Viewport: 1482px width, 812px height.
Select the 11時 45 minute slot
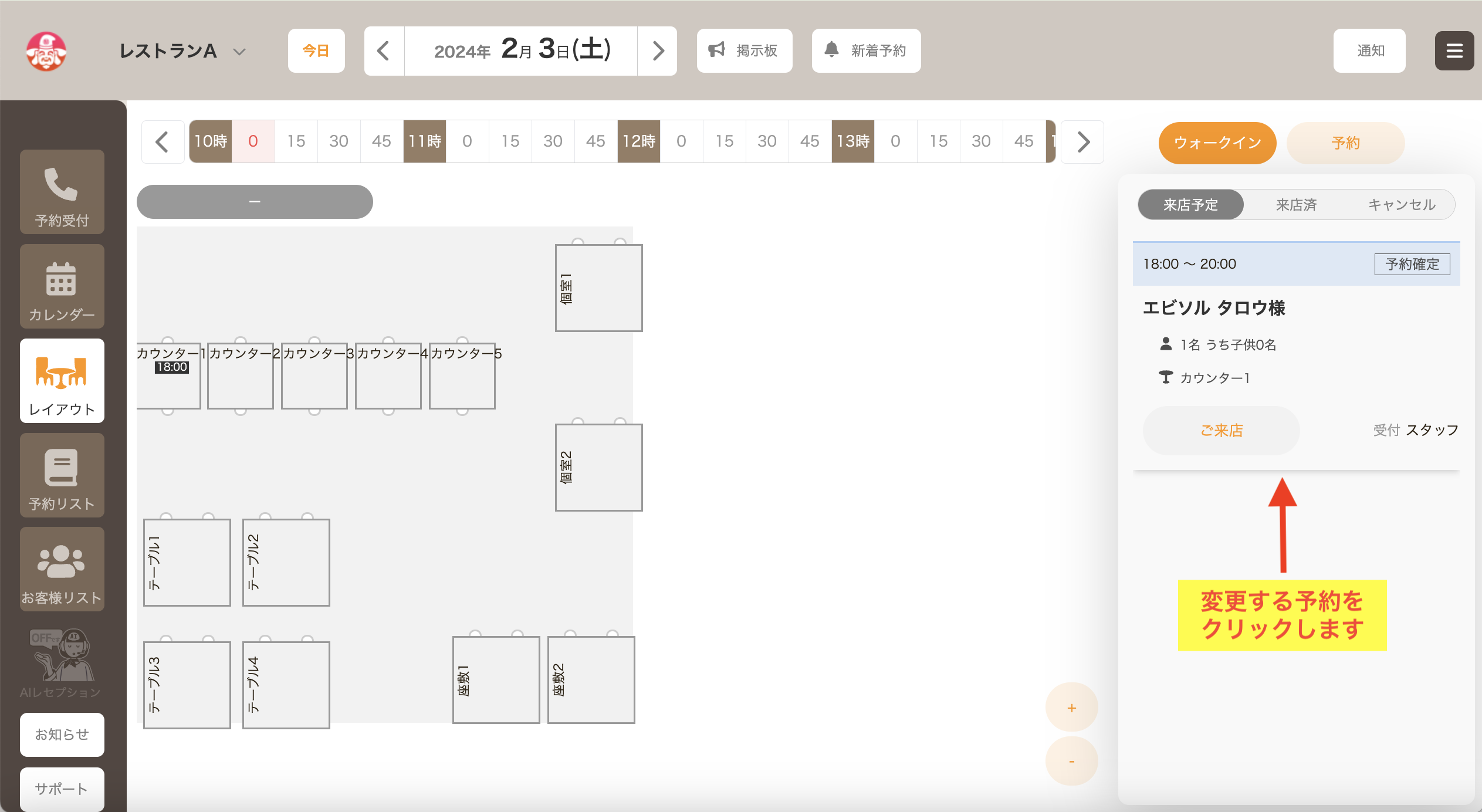click(x=596, y=141)
